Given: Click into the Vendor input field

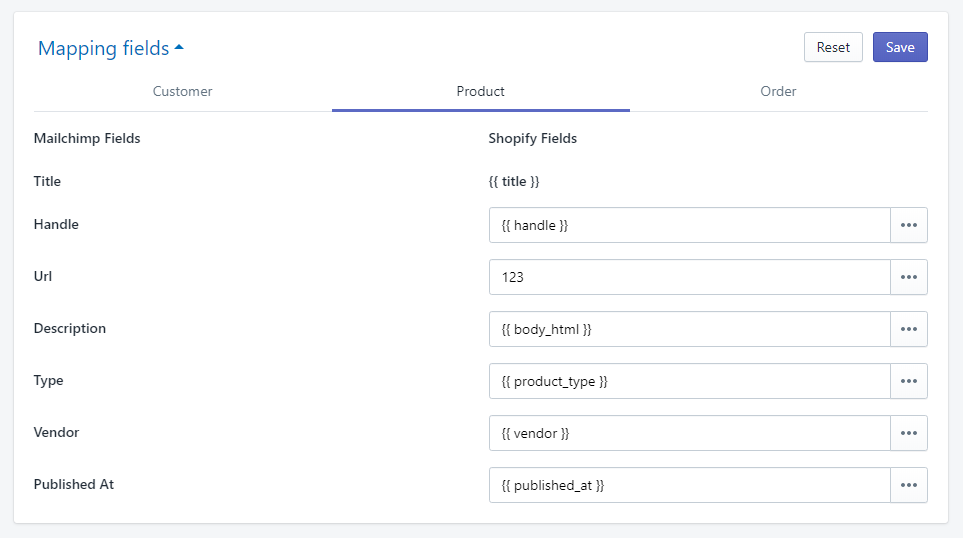Looking at the screenshot, I should (x=689, y=433).
